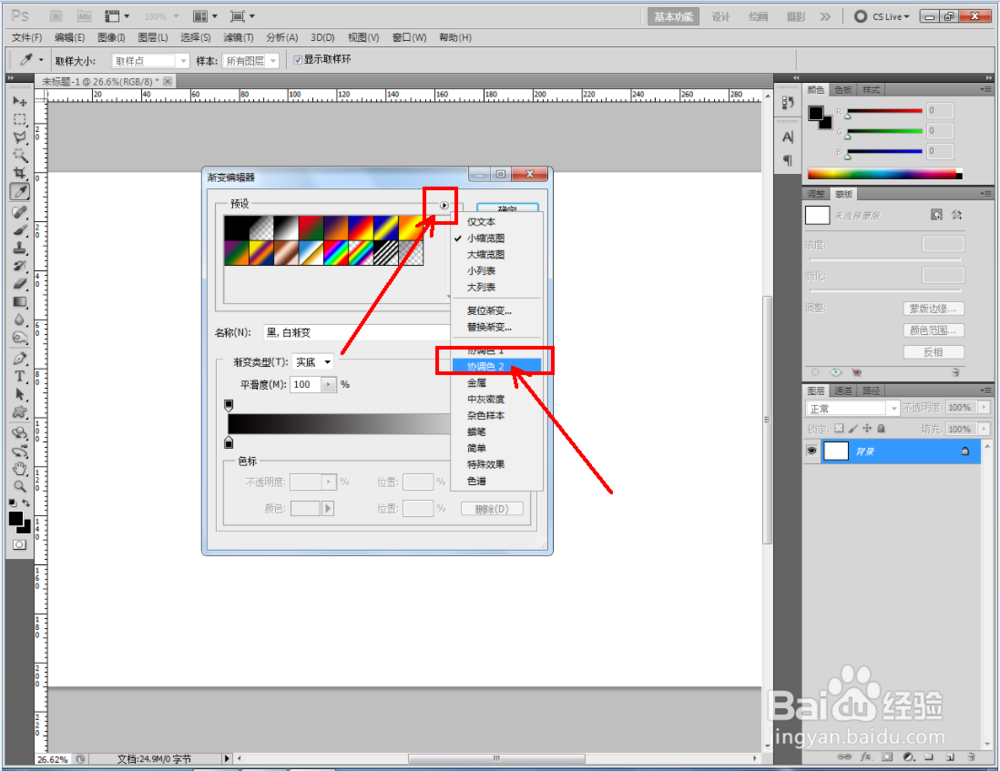Click the foreground color swatch in toolbox

(15, 520)
